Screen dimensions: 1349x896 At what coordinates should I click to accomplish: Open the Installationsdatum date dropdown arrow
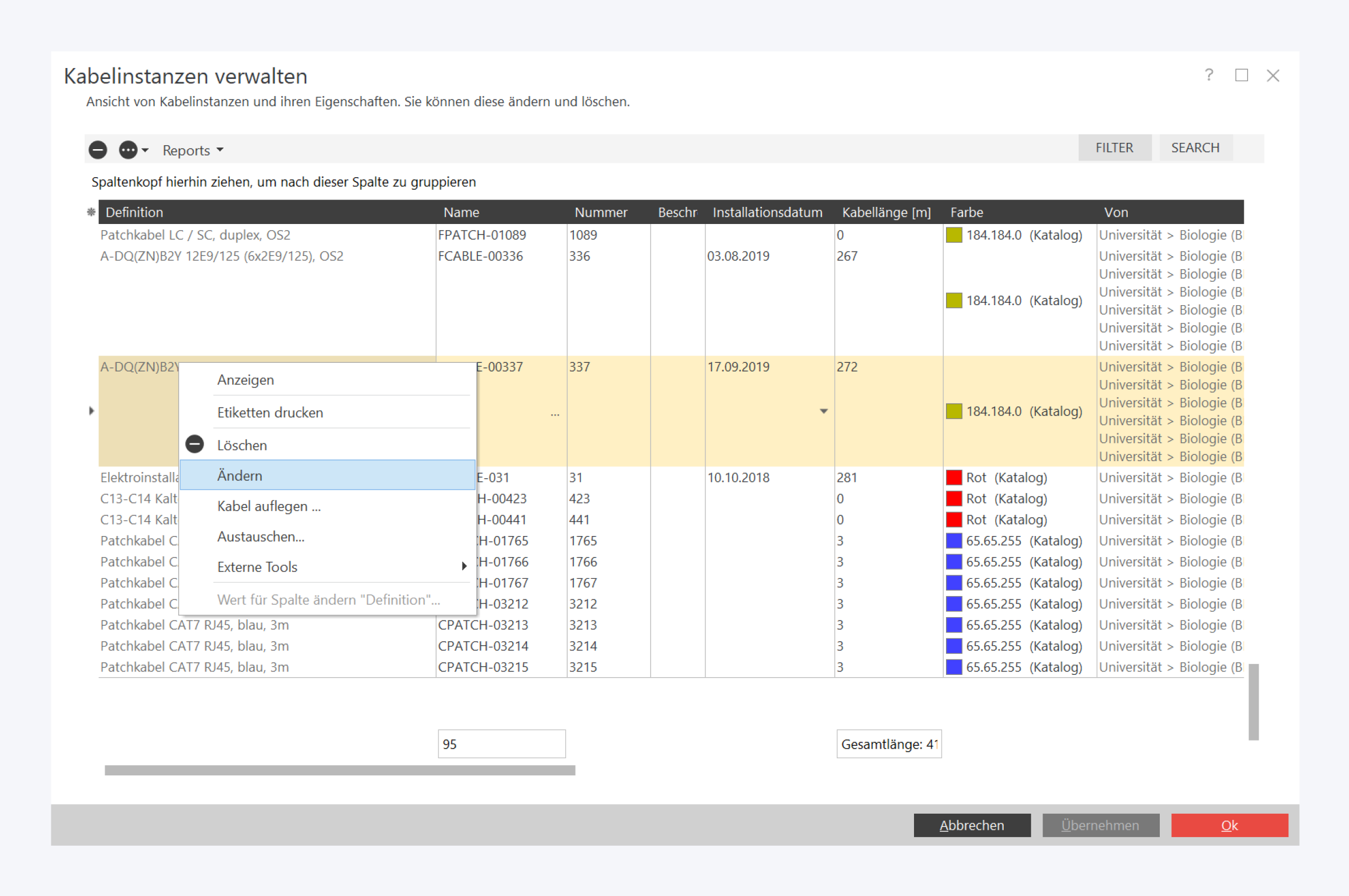823,411
